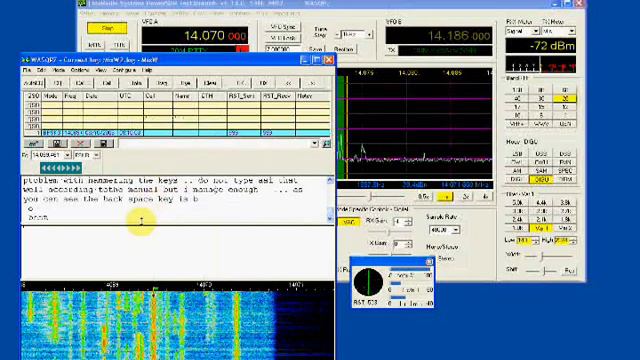Click the AutoCQ macro button in MixW
Image resolution: width=640 pixels, height=360 pixels.
point(33,83)
